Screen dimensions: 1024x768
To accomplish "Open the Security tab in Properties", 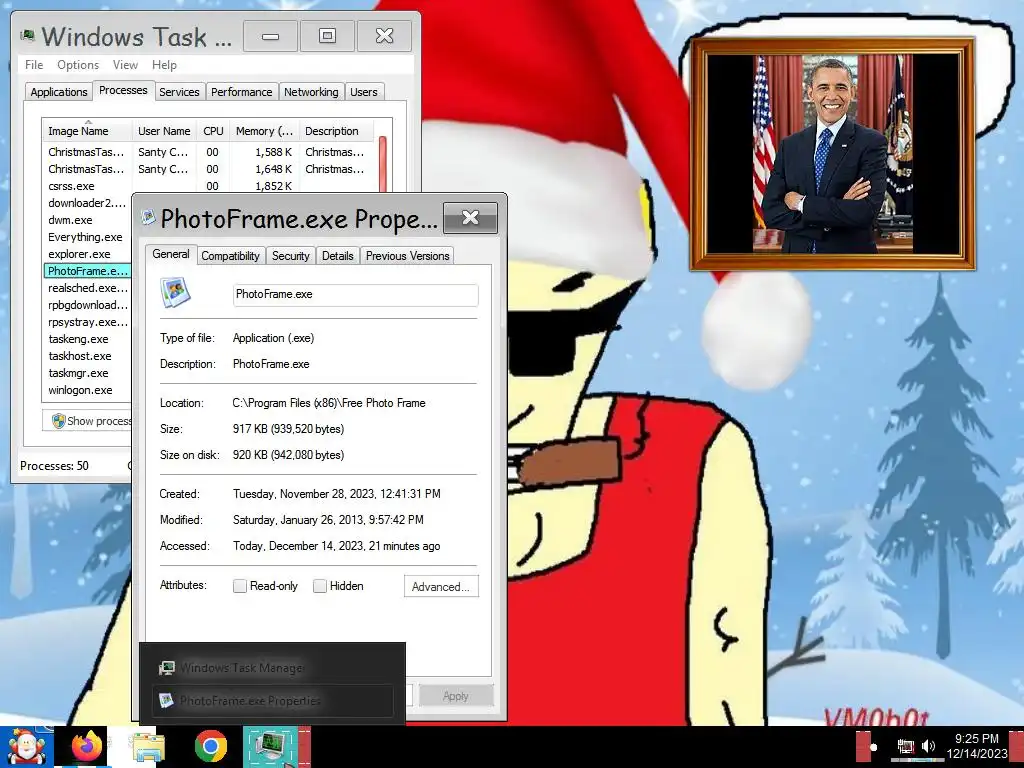I will pos(291,256).
